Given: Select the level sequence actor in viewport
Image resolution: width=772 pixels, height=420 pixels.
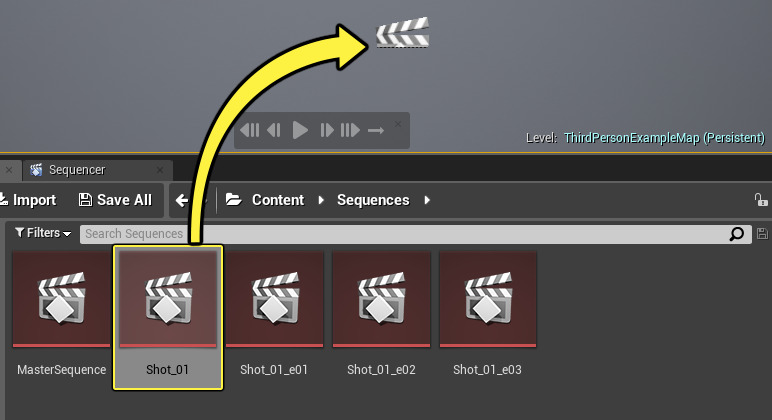Looking at the screenshot, I should (402, 33).
